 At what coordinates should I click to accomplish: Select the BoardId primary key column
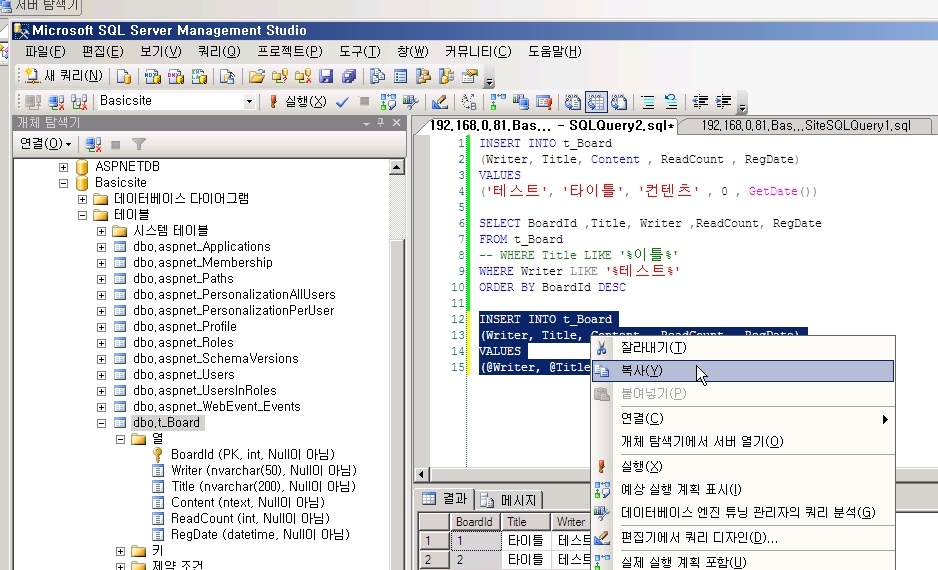point(252,455)
